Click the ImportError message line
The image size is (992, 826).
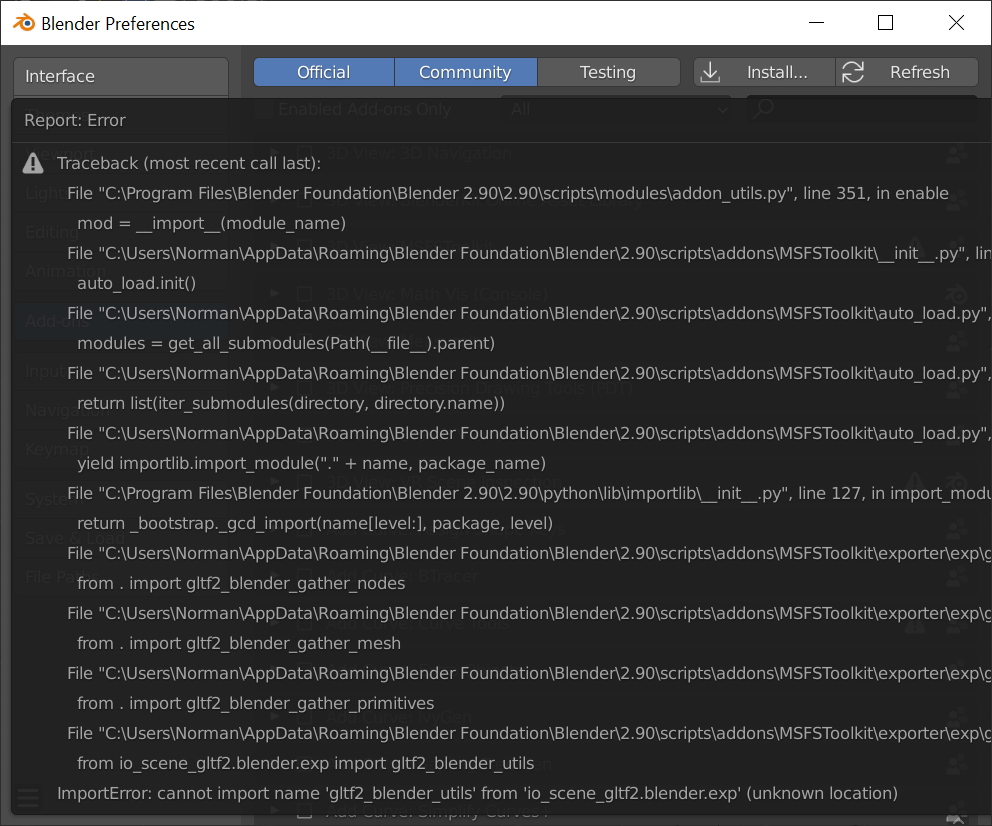(x=478, y=794)
